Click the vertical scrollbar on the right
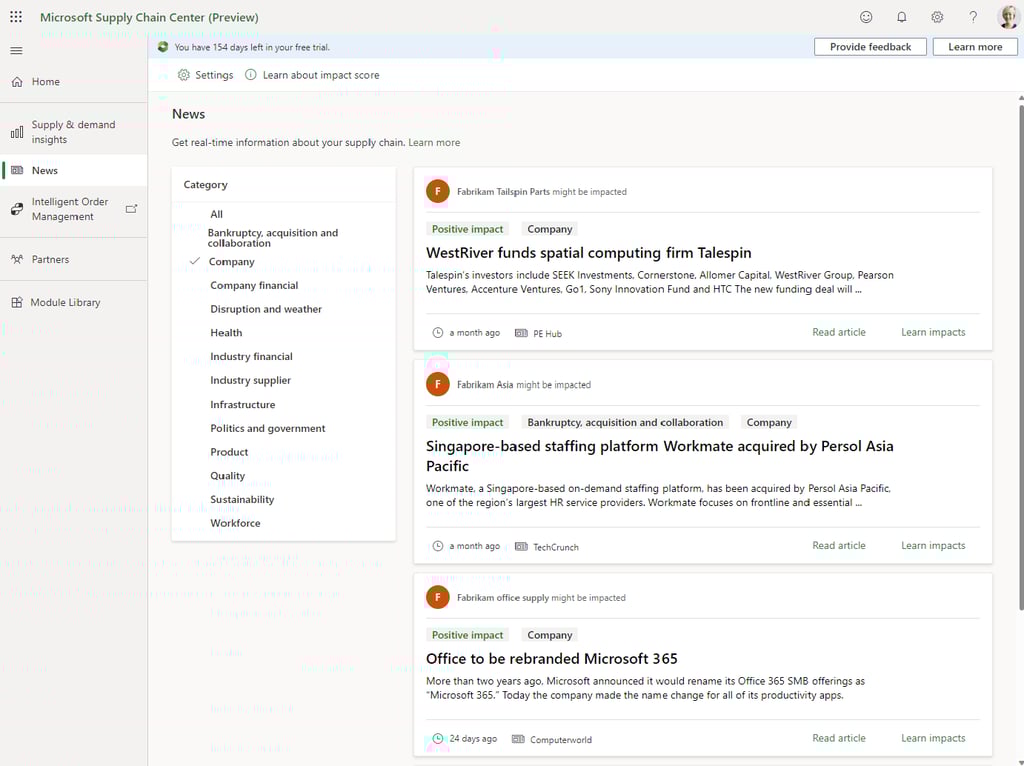The image size is (1024, 766). click(1019, 400)
